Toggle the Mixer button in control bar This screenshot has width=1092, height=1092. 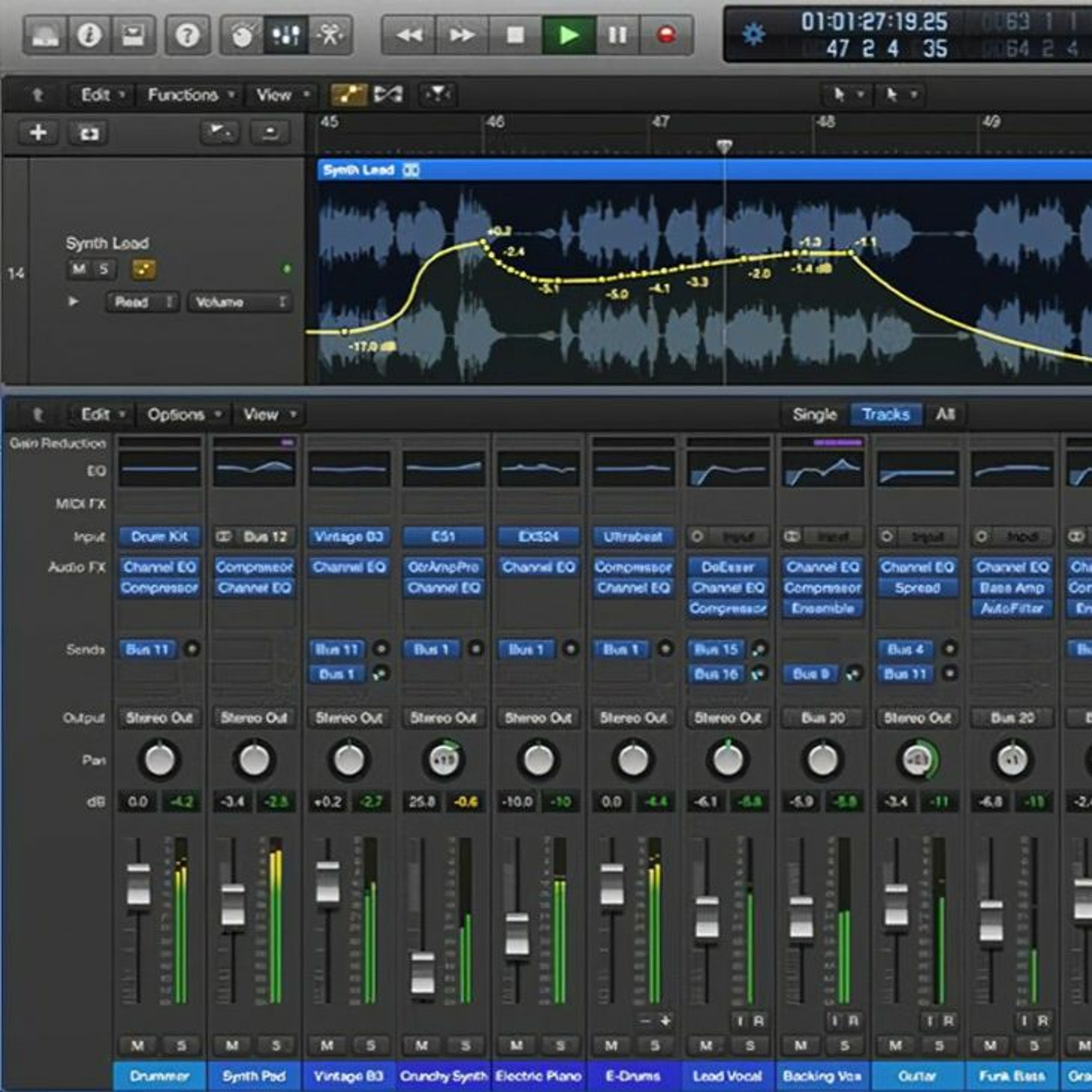click(285, 35)
